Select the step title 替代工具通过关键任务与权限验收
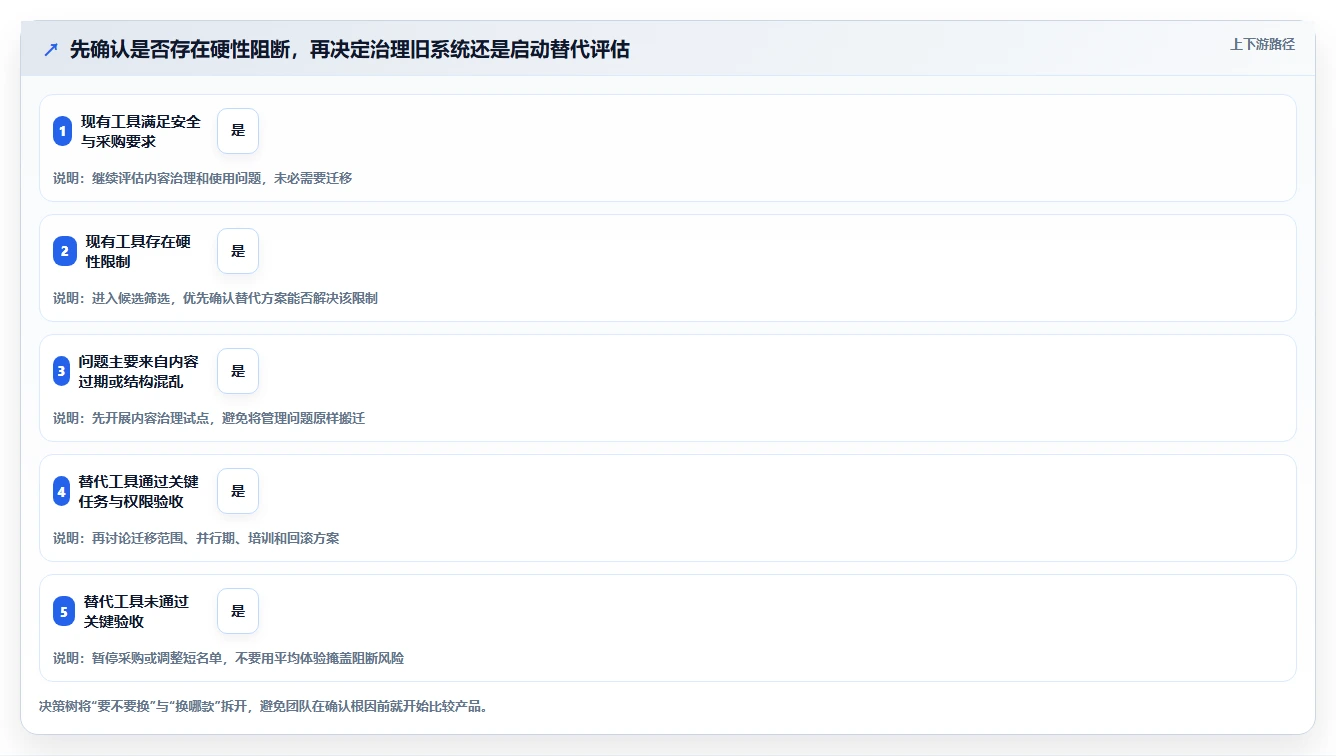The height and width of the screenshot is (756, 1336). (139, 491)
